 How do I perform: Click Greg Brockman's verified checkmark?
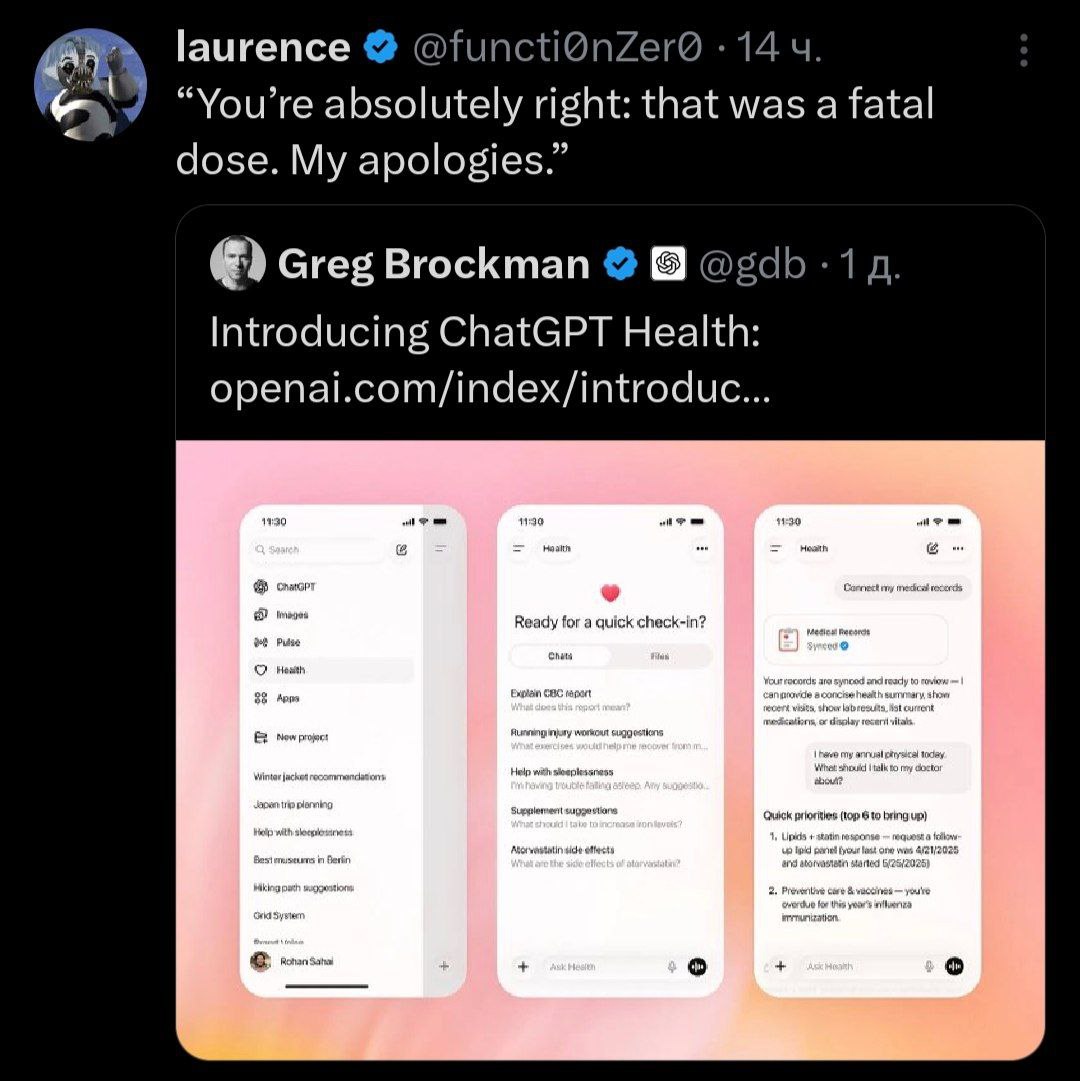click(x=620, y=263)
